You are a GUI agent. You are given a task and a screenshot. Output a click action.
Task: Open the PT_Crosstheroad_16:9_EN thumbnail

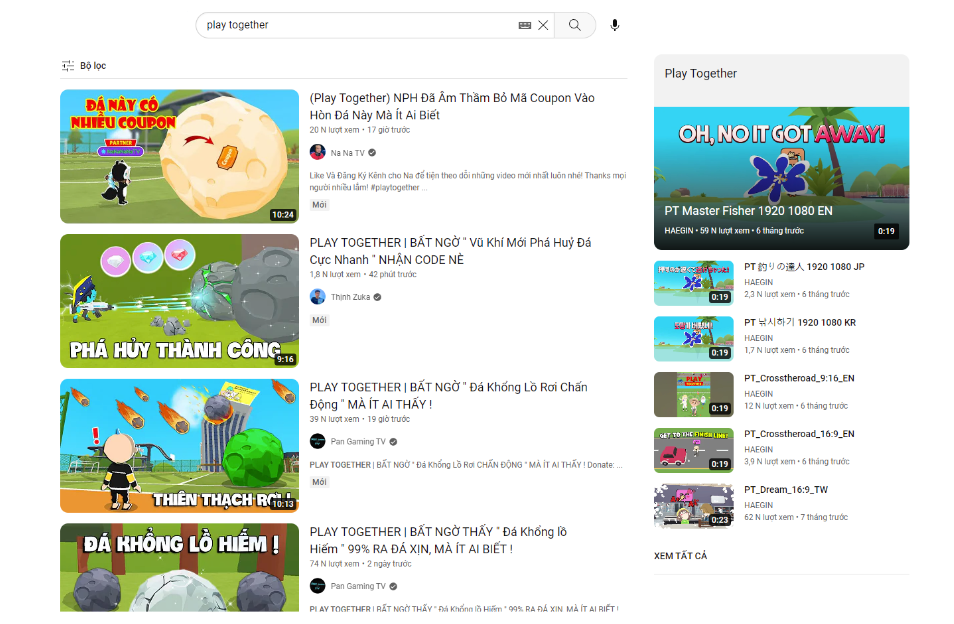[694, 450]
